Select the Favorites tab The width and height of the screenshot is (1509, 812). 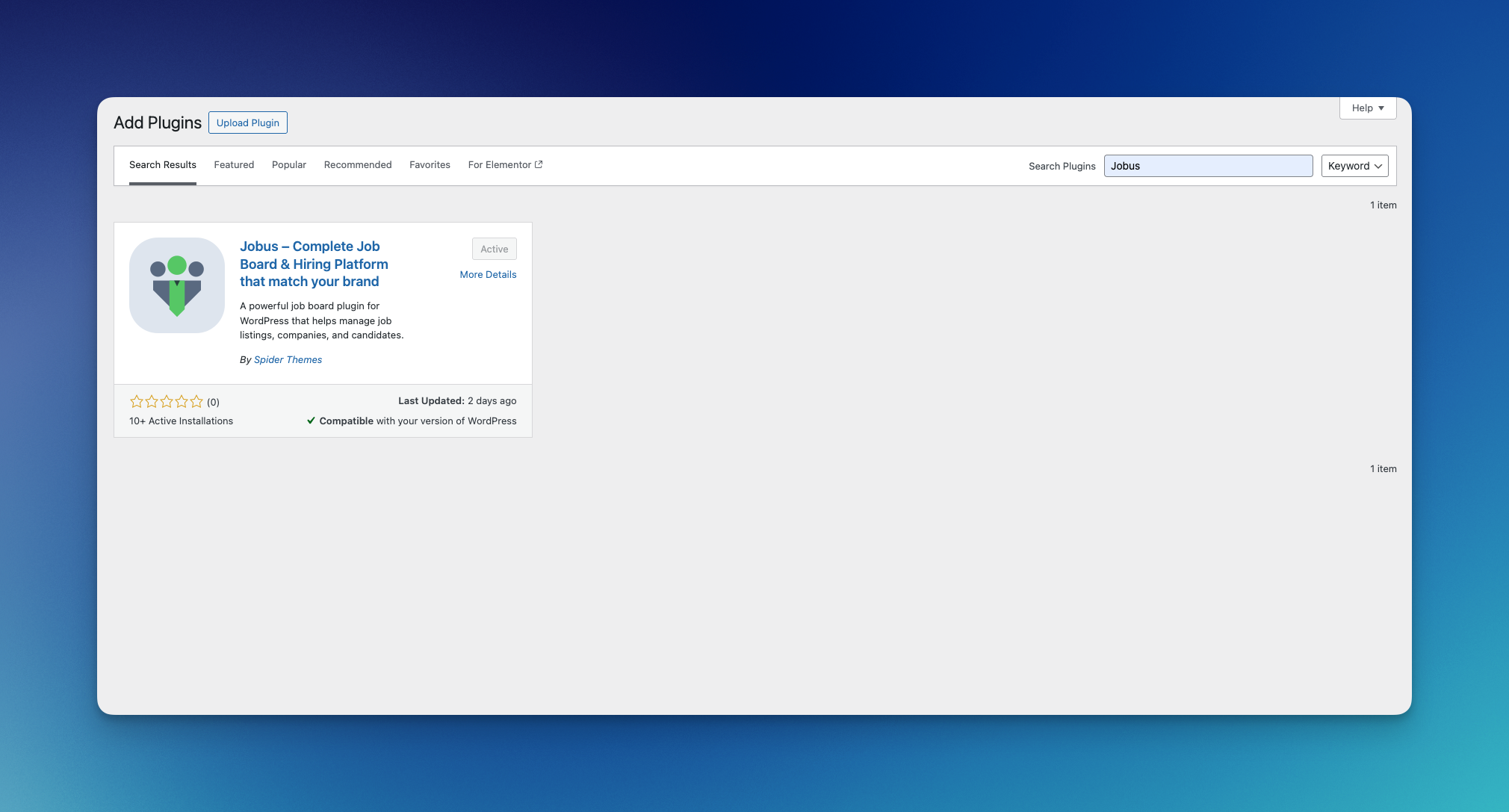click(x=430, y=164)
